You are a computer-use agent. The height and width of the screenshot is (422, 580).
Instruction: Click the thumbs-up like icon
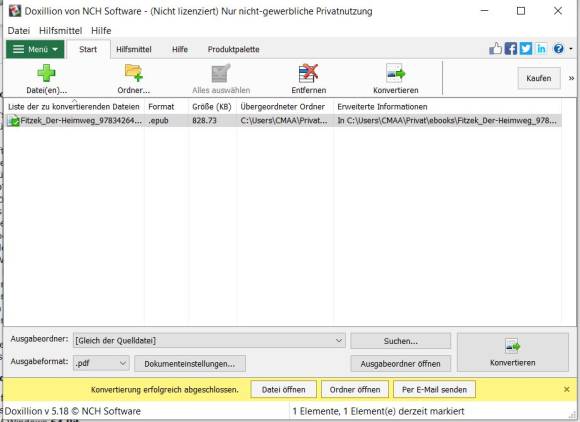(495, 48)
